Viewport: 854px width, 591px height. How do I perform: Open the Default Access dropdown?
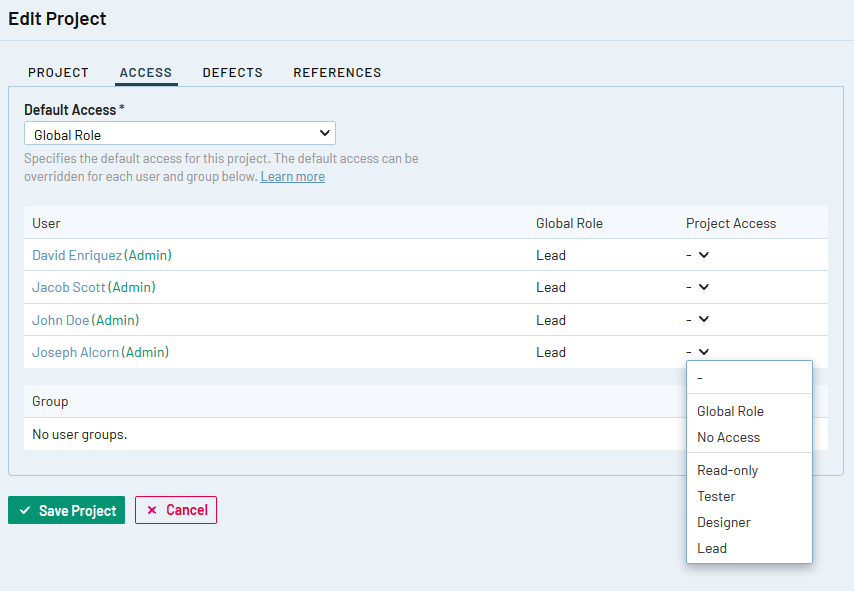point(180,134)
